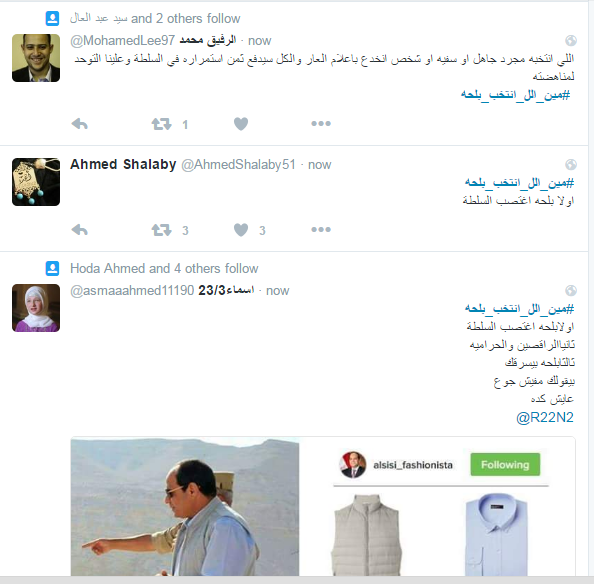Open Ahmed Shalaby's profile name link

tap(123, 164)
